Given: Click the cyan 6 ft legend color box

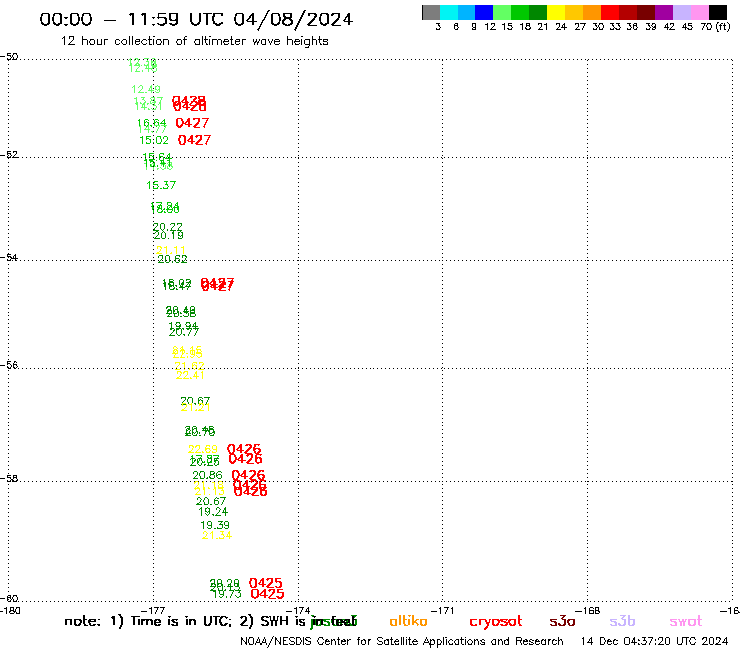Looking at the screenshot, I should point(449,12).
